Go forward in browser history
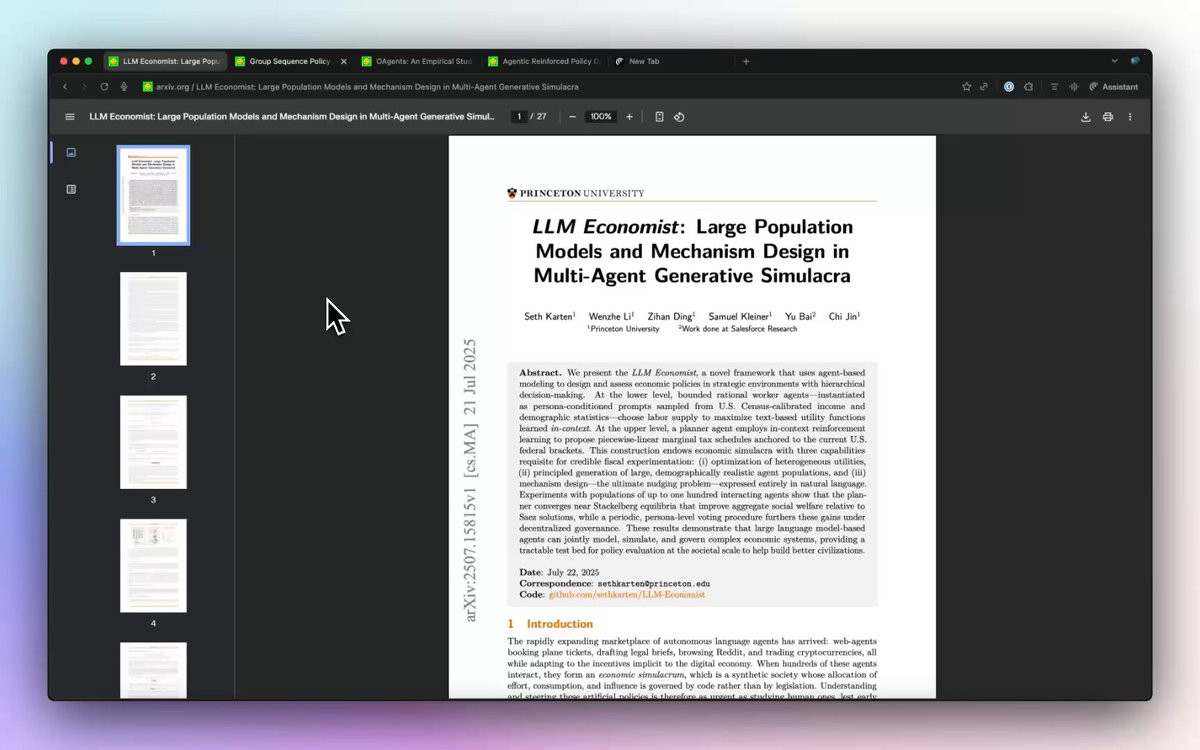This screenshot has height=750, width=1200. point(85,87)
